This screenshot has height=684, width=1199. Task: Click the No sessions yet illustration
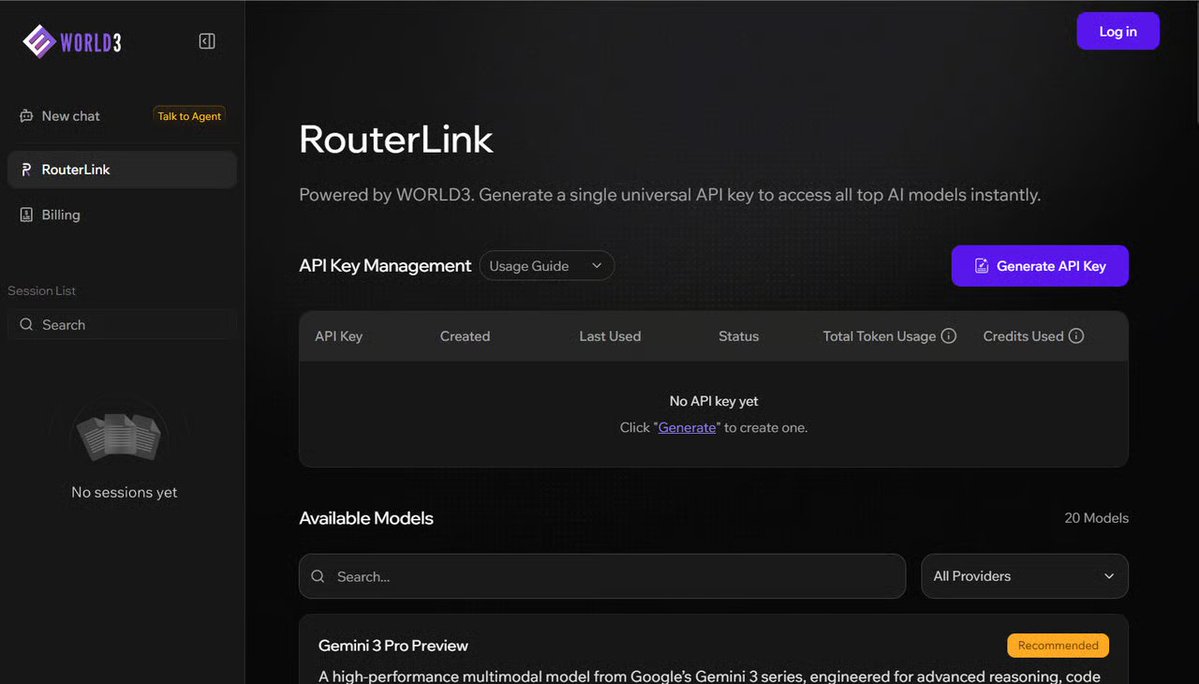click(x=119, y=437)
